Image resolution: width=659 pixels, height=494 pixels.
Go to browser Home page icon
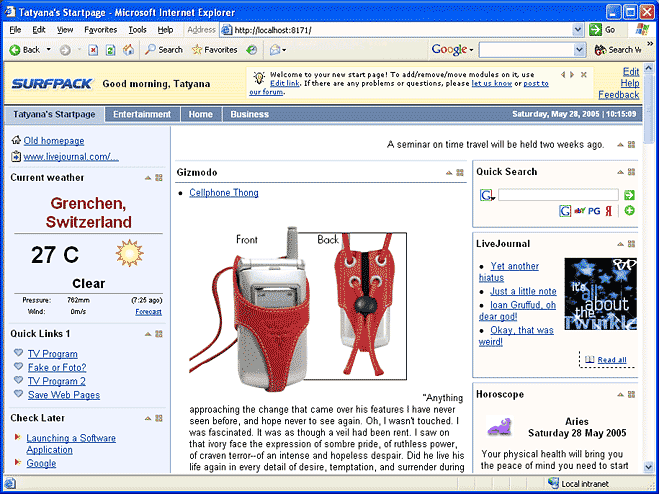pos(128,50)
